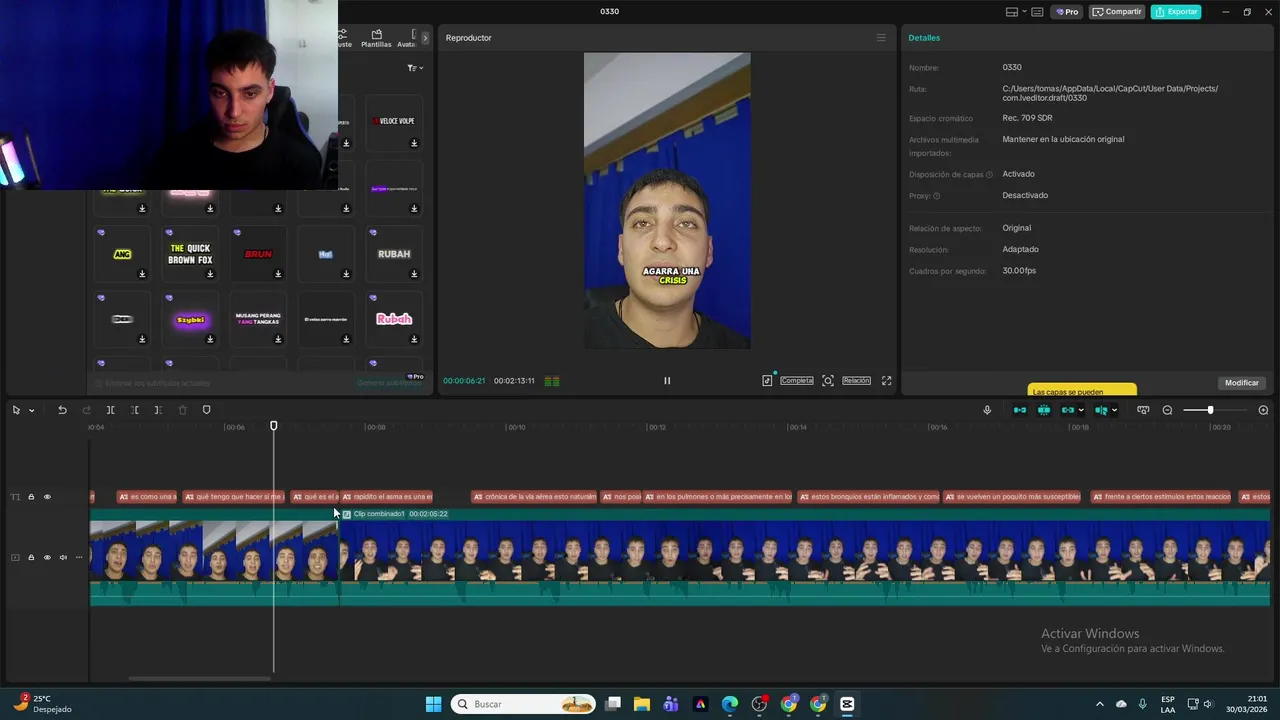Image resolution: width=1280 pixels, height=720 pixels.
Task: Open the preview axis dropdown arrow
Action: tap(1114, 410)
